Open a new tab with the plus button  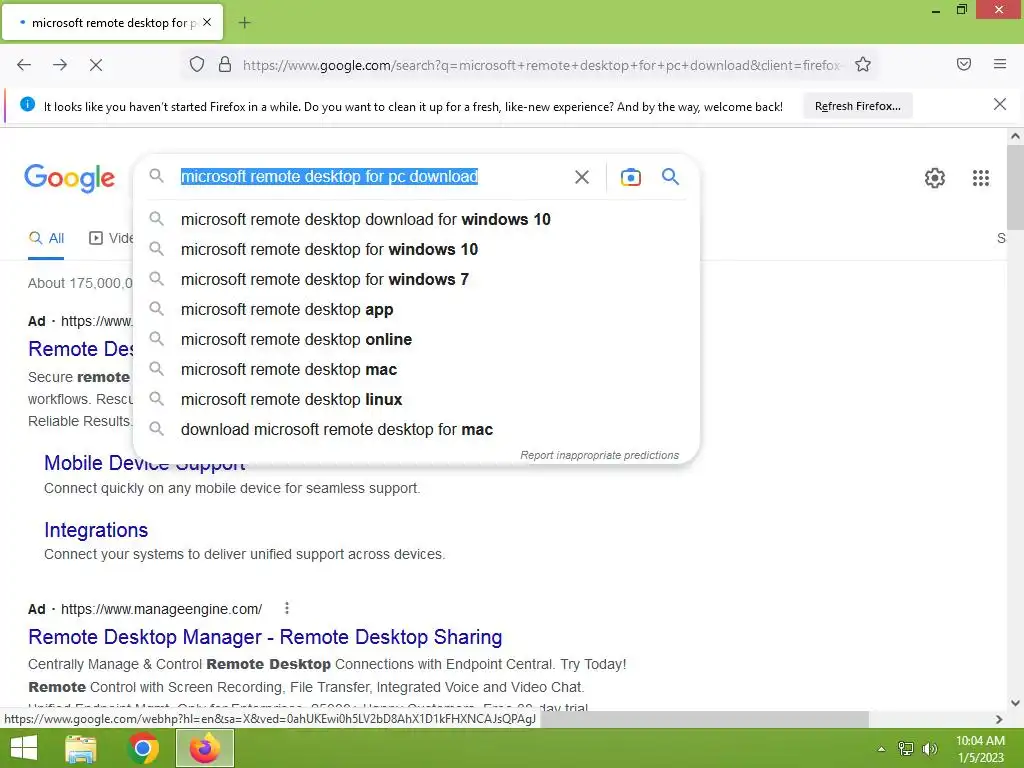click(x=244, y=23)
